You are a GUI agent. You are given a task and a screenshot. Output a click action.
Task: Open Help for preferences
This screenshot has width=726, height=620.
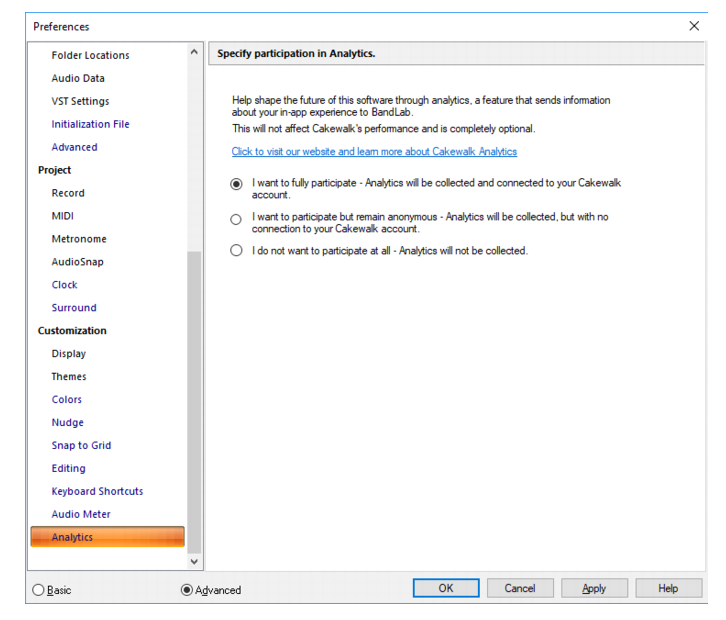(x=668, y=588)
